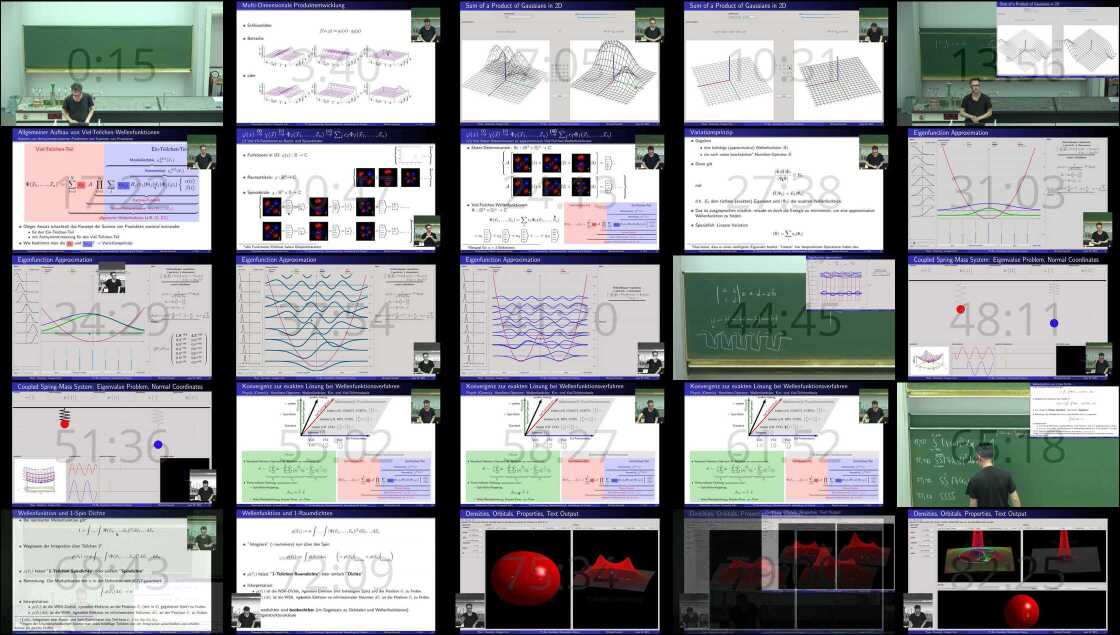Jump to the 51:36 Coupled Spring-Mass frame
The width and height of the screenshot is (1120, 635).
[x=111, y=444]
